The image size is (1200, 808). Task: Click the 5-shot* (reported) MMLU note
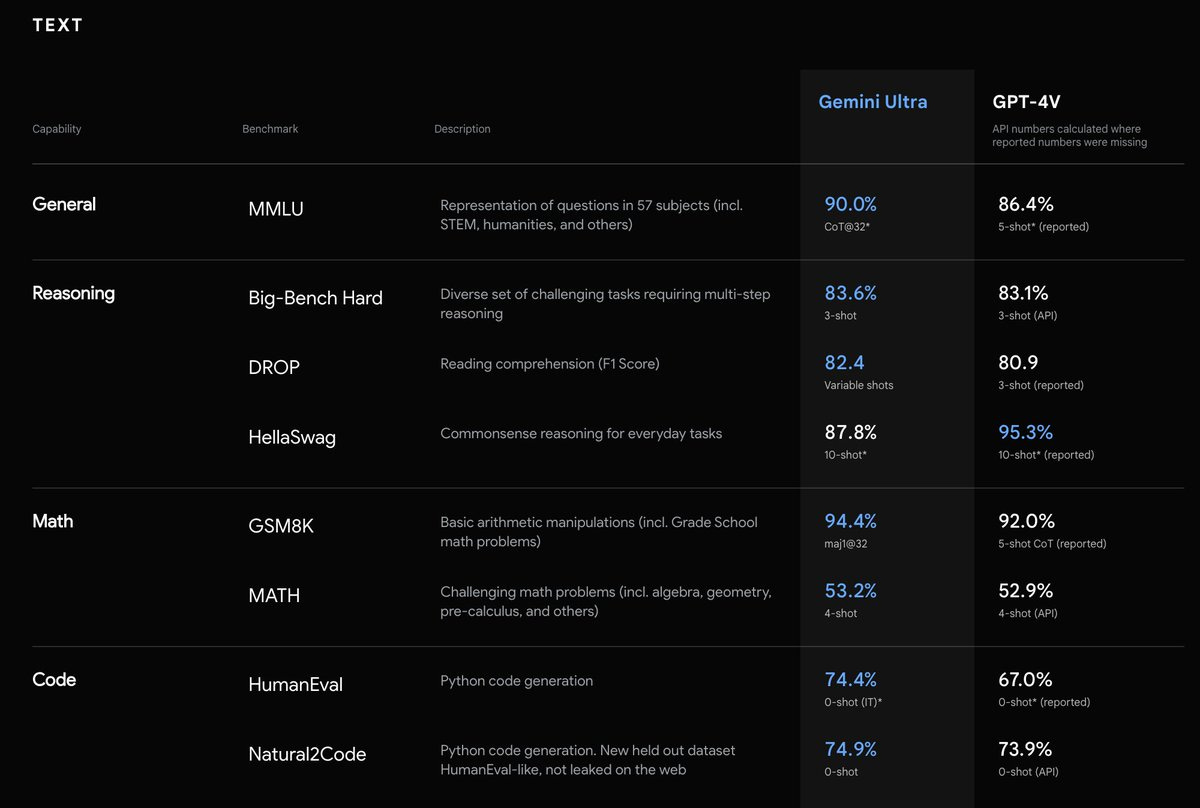[1043, 227]
